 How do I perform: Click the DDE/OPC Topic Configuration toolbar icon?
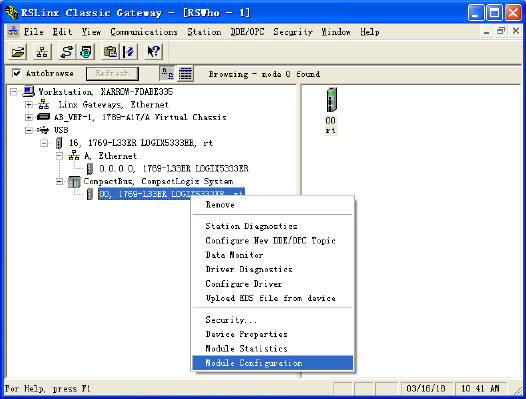pos(110,52)
